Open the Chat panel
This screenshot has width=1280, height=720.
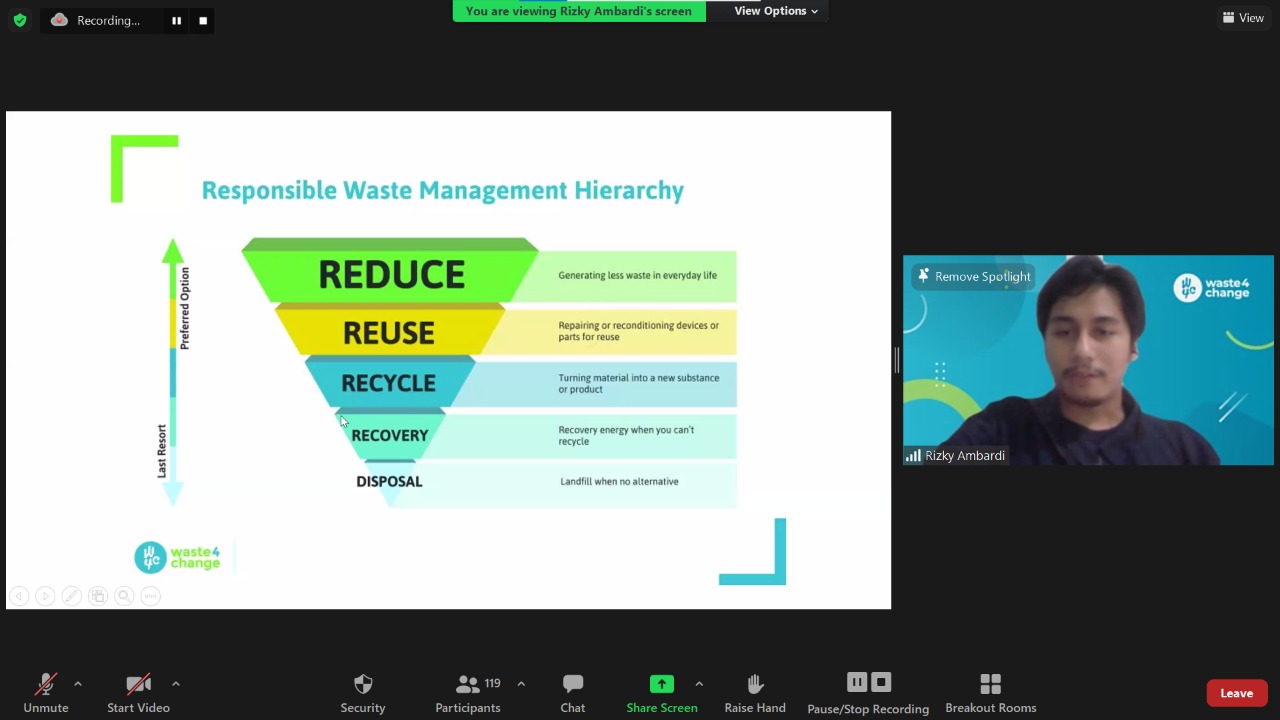click(x=572, y=693)
